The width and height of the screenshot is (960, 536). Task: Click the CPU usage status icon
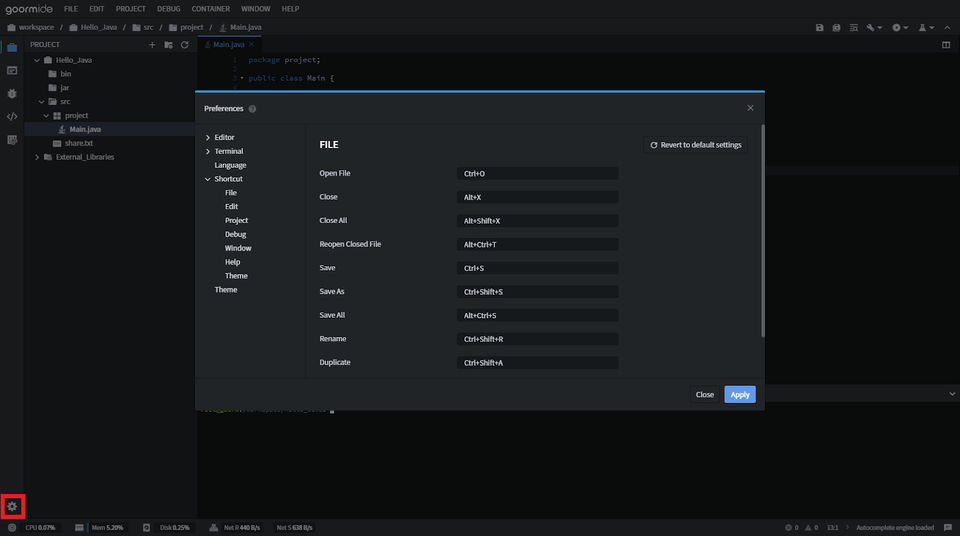[x=12, y=527]
